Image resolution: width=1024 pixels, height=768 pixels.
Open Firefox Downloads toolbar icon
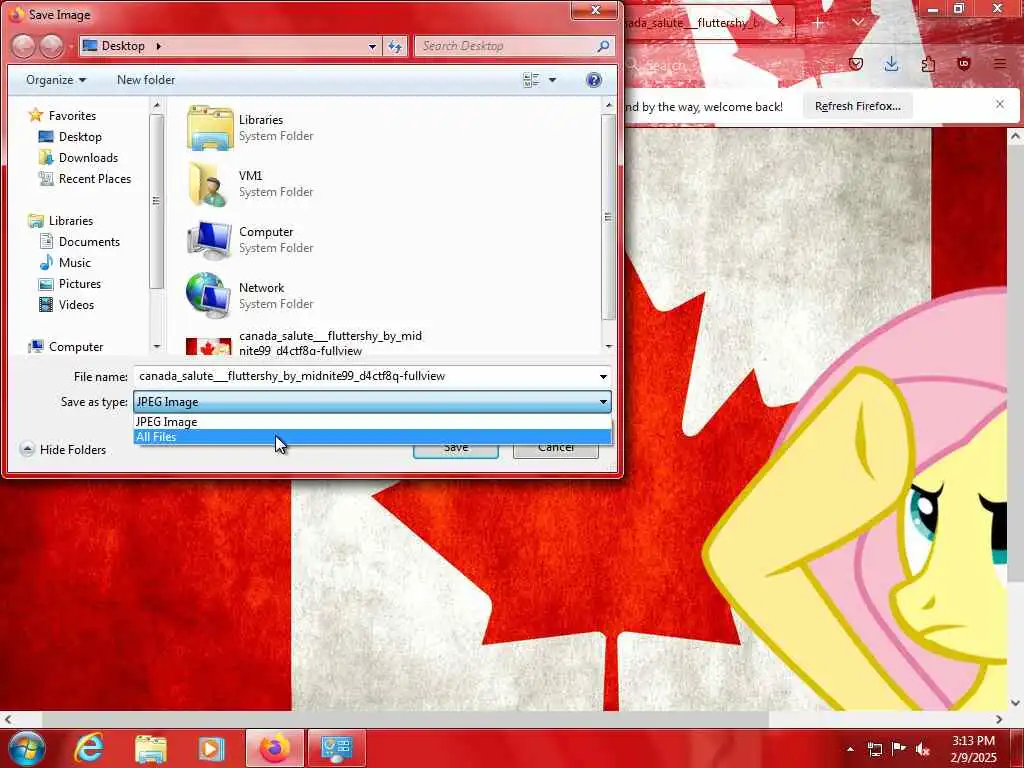[891, 63]
